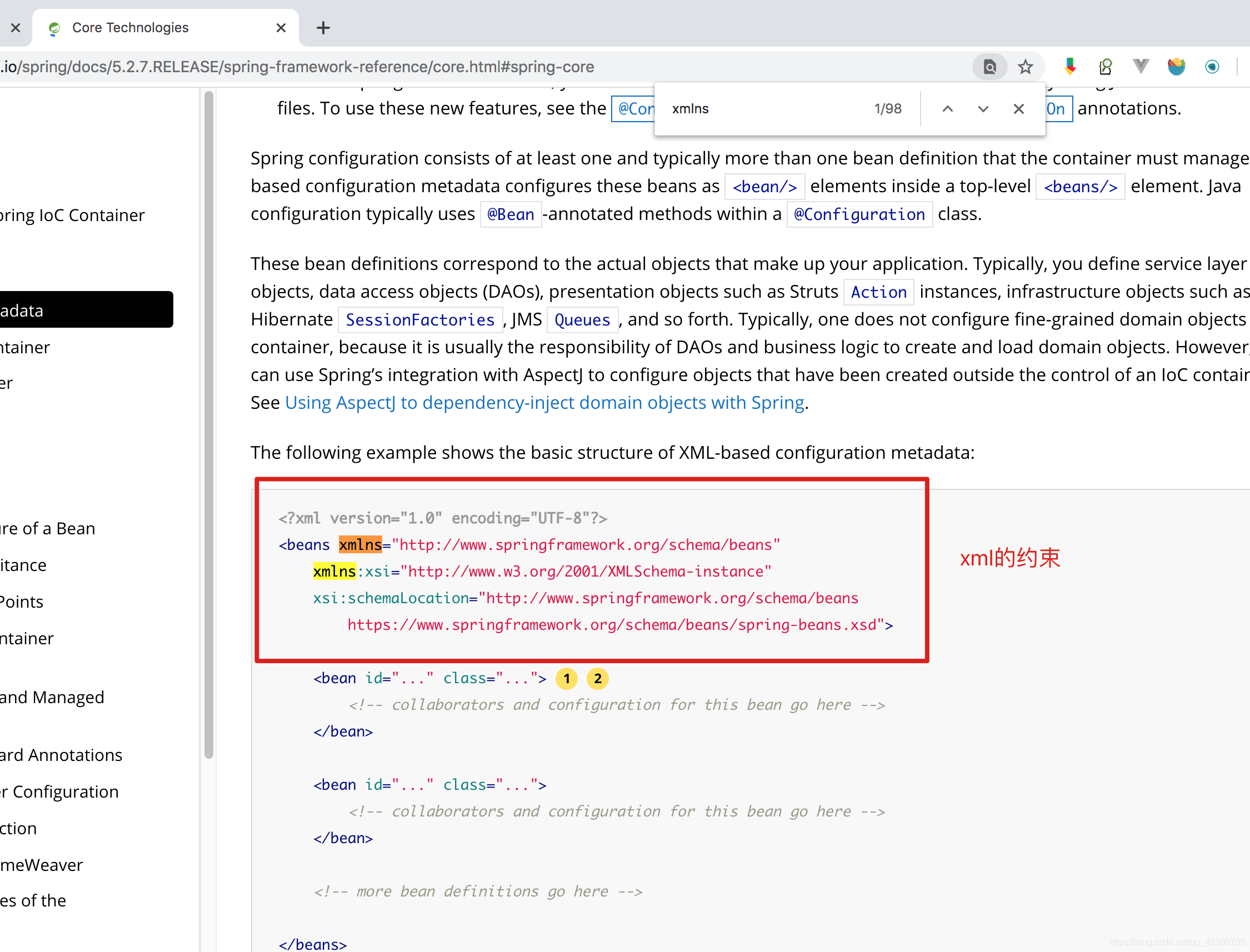Screen dimensions: 1250x952
Task: Click the '1/98' match counter
Action: tap(887, 109)
